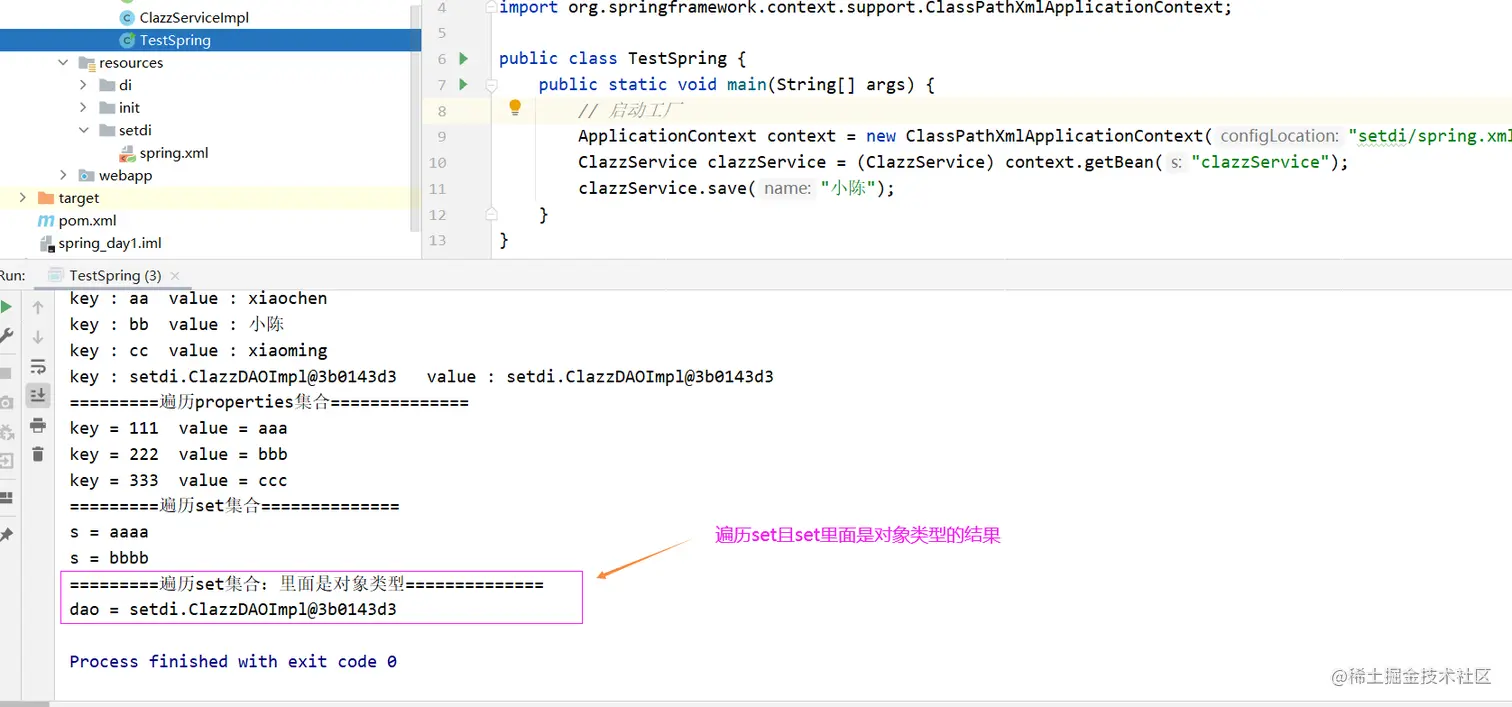Toggle scroll to end of console
The height and width of the screenshot is (707, 1512).
tap(38, 395)
